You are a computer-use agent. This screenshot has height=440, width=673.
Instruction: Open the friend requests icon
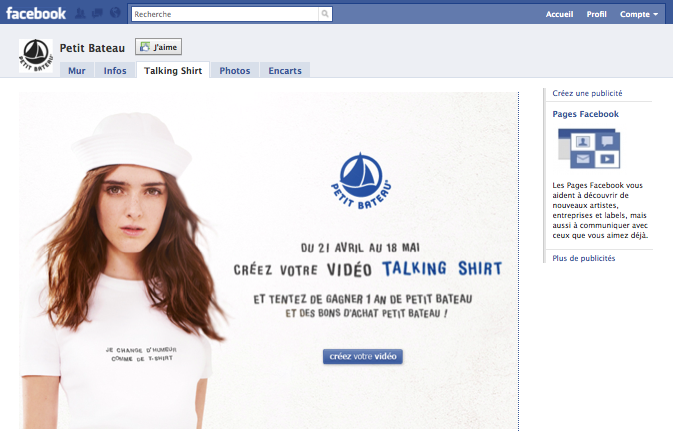point(80,13)
